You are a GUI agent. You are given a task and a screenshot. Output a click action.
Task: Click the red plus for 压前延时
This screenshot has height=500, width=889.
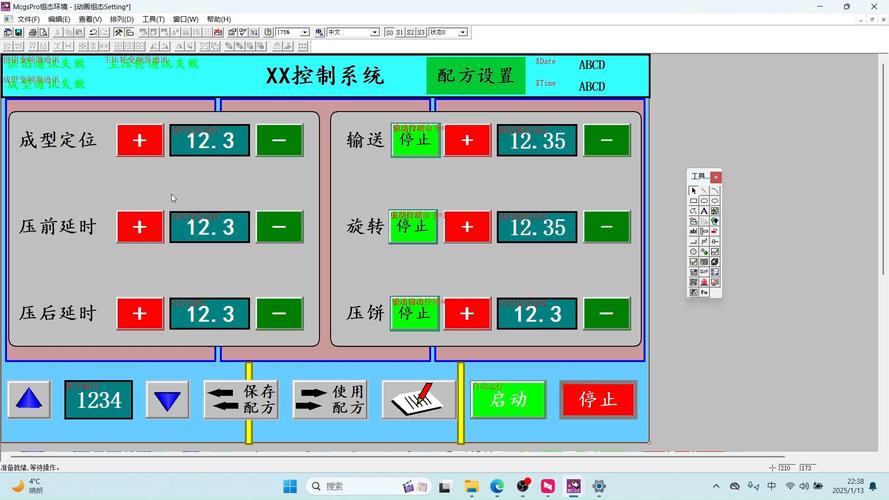139,227
